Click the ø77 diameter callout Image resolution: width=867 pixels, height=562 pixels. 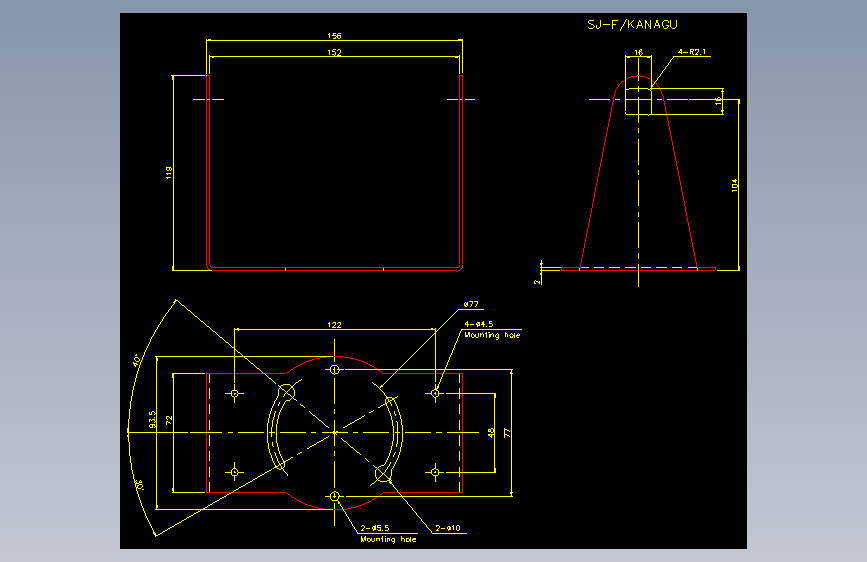[x=471, y=304]
